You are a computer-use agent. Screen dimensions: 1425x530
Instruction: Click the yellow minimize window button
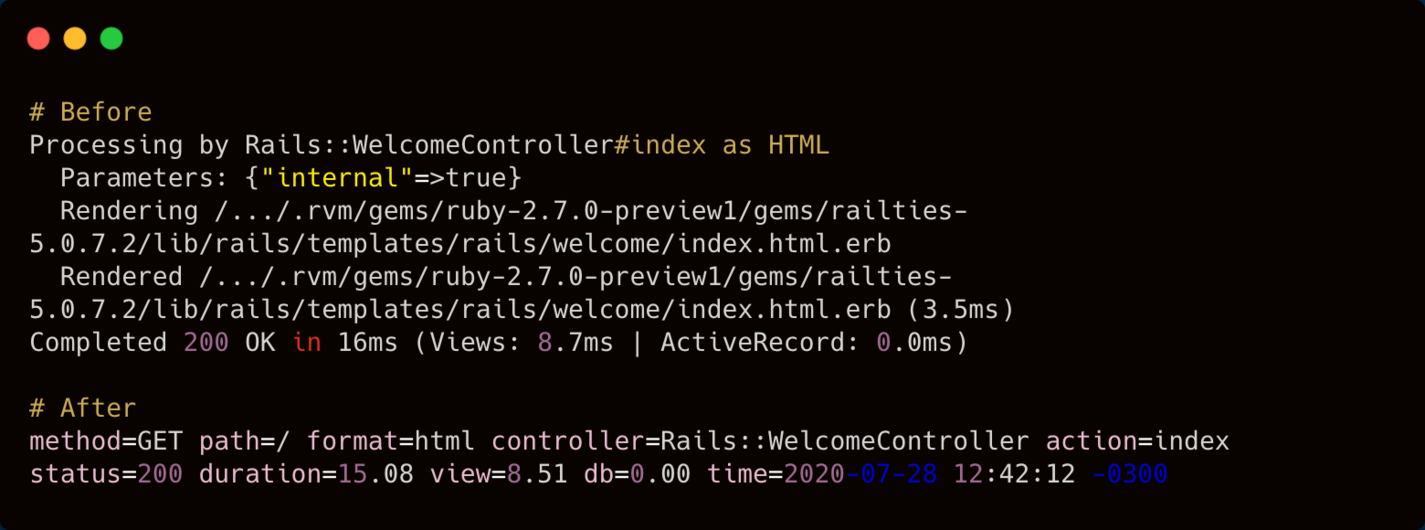75,39
